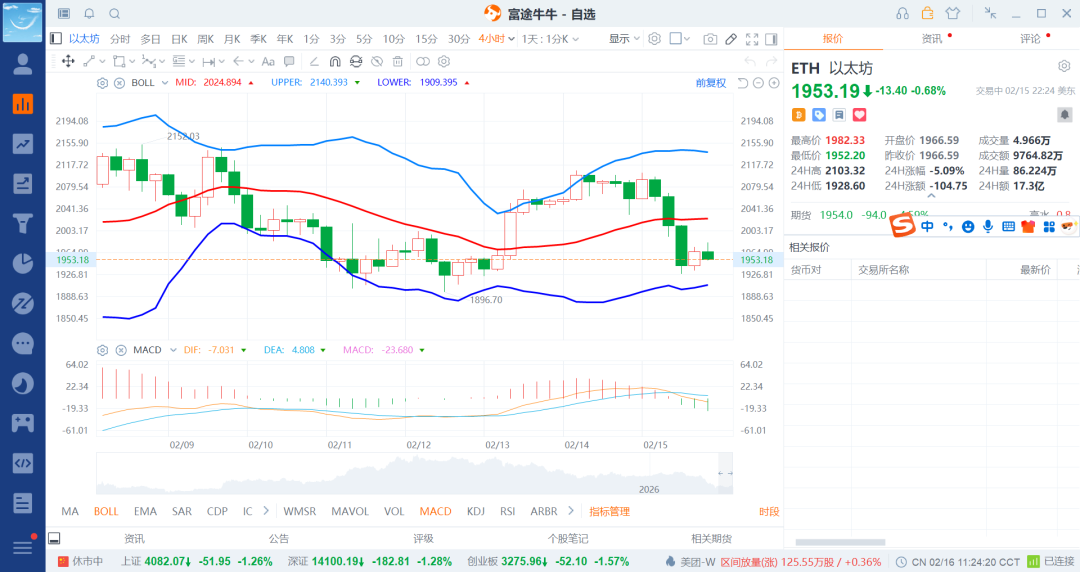Select the crosshair move tool
Screen dimensions: 1080x572
(x=68, y=61)
